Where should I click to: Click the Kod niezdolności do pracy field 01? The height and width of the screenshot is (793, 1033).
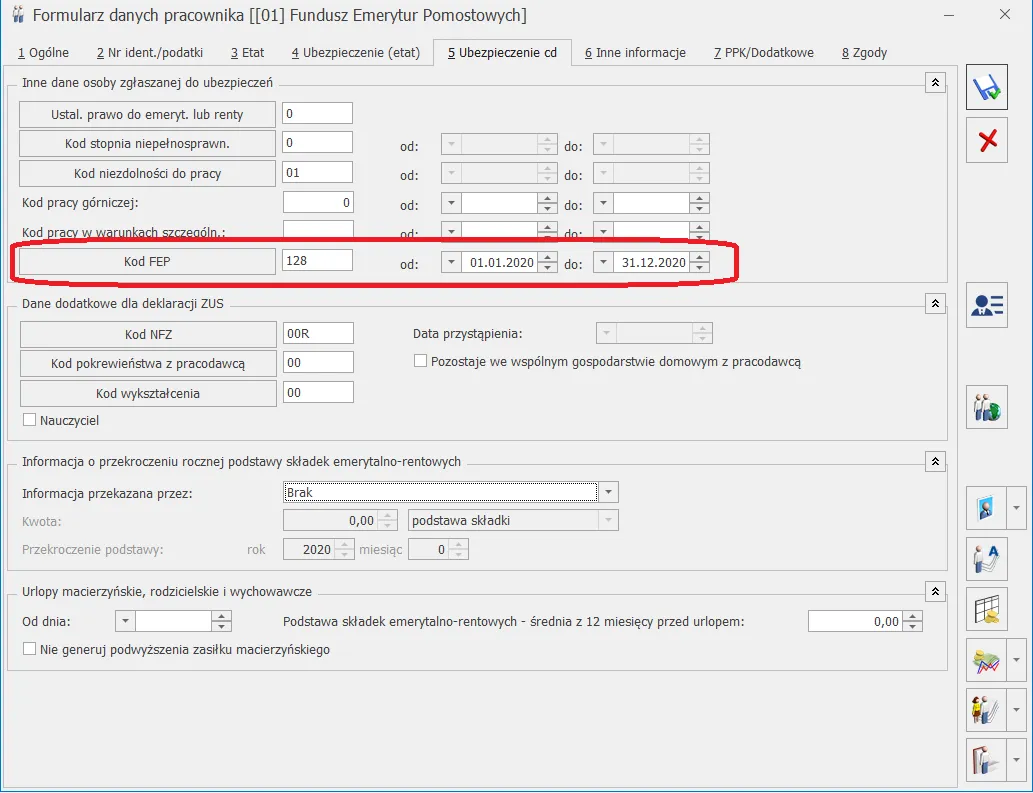[318, 173]
